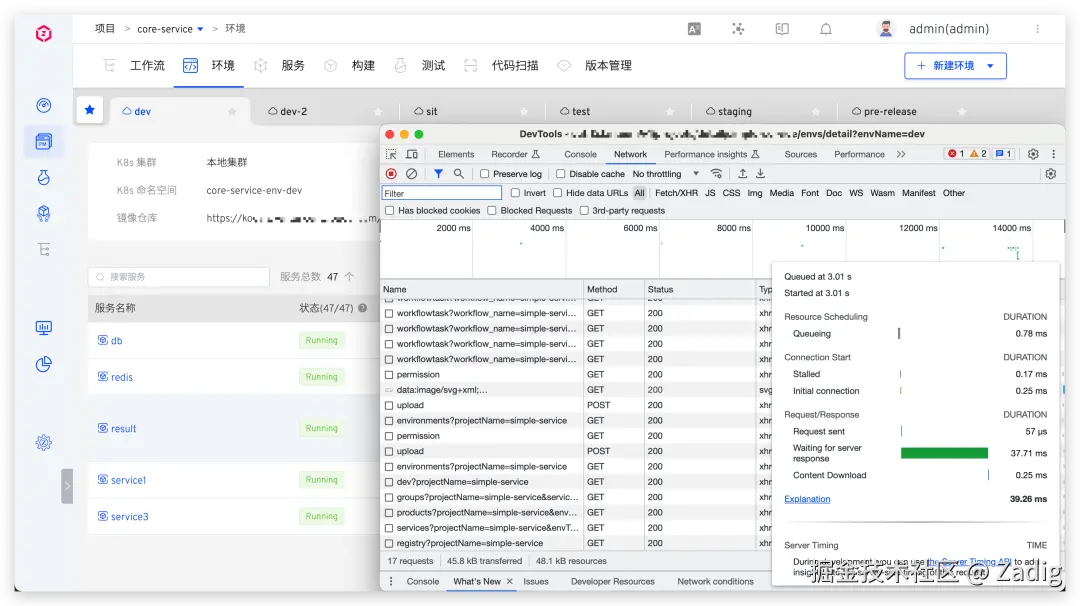The height and width of the screenshot is (606, 1080).
Task: Toggle the DevTools device toolbar icon
Action: click(412, 154)
